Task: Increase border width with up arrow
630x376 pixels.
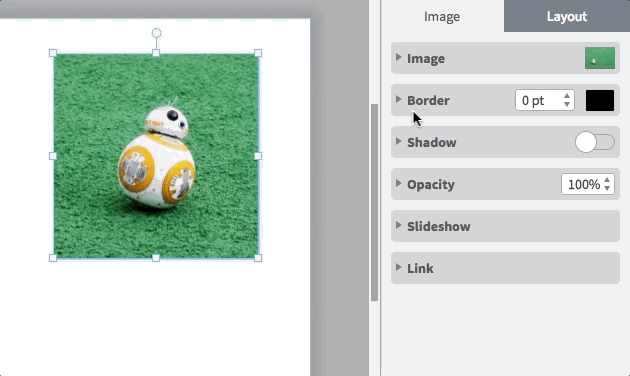Action: click(x=567, y=96)
